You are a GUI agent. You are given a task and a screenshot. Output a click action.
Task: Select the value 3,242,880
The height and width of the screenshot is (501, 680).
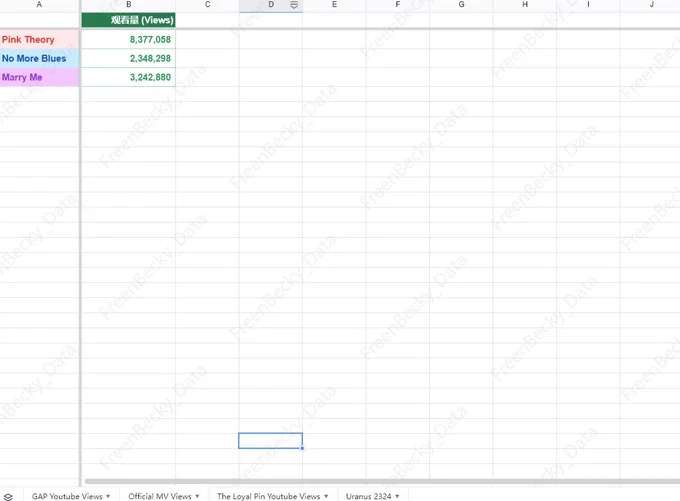coord(128,77)
